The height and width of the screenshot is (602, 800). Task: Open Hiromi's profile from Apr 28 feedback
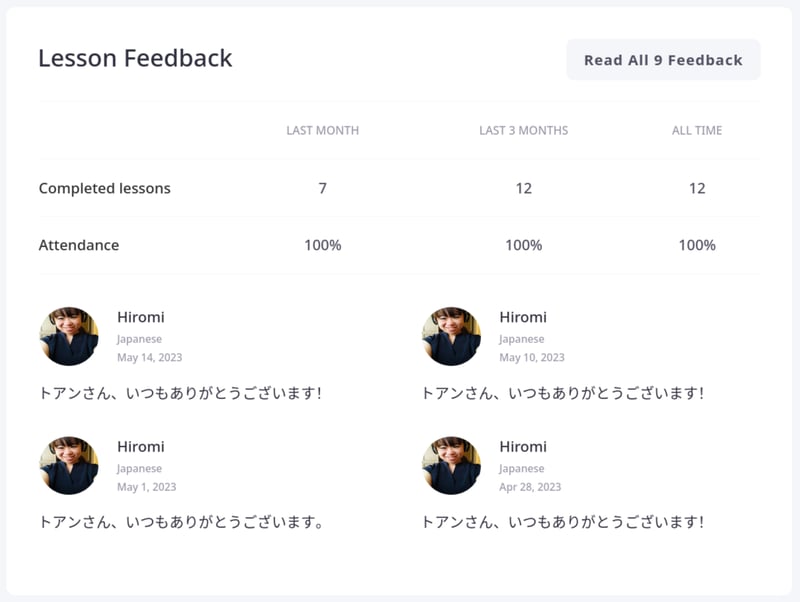tap(523, 446)
